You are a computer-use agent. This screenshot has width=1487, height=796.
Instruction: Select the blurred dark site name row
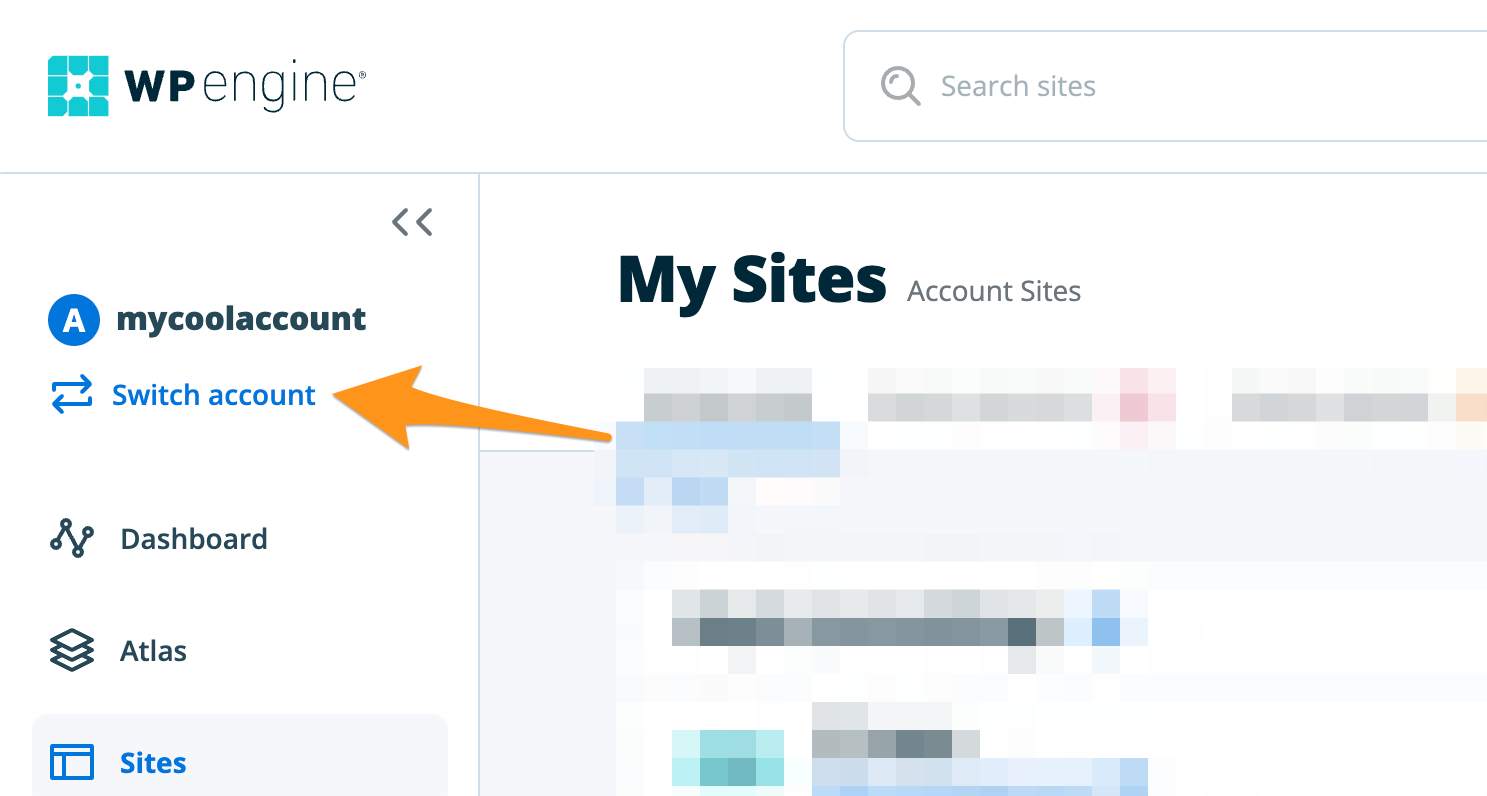click(x=867, y=632)
